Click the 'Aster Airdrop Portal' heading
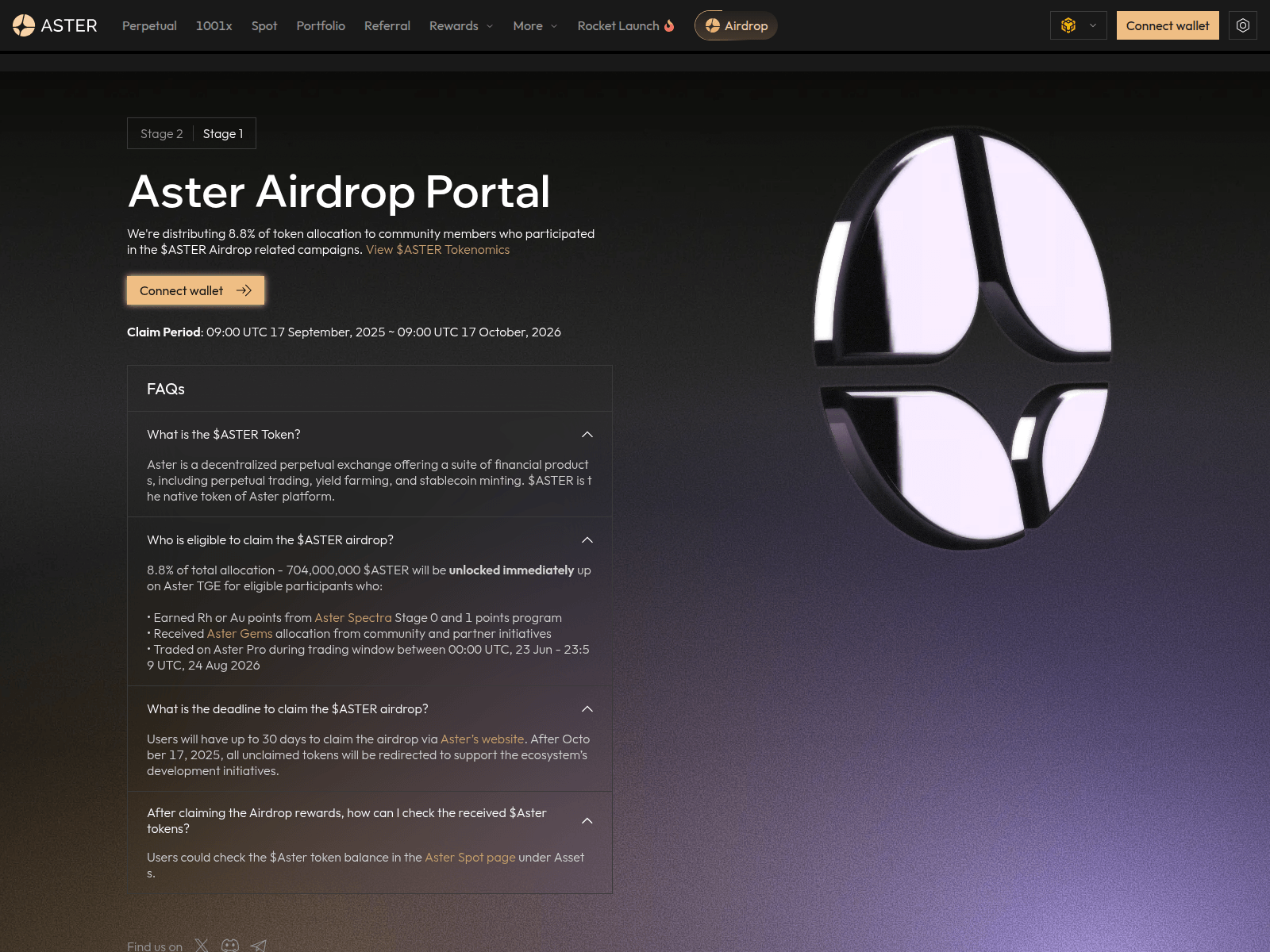Viewport: 1270px width, 952px height. pos(339,191)
